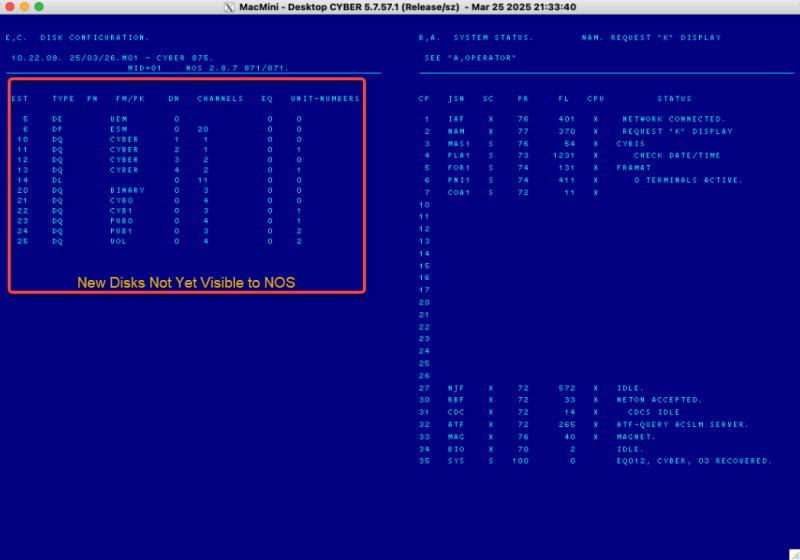The height and width of the screenshot is (560, 800).
Task: Click the COA1 job name
Action: [x=459, y=192]
